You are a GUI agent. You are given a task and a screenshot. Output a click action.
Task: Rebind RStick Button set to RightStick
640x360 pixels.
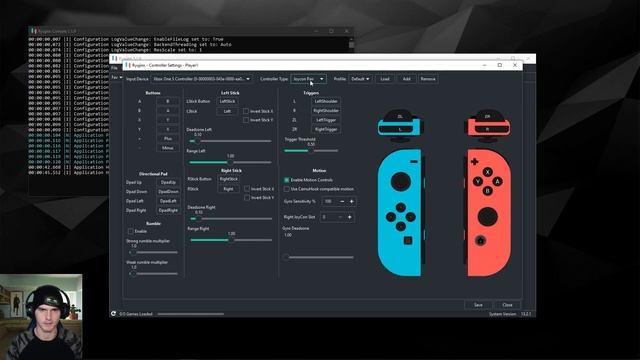pos(229,179)
